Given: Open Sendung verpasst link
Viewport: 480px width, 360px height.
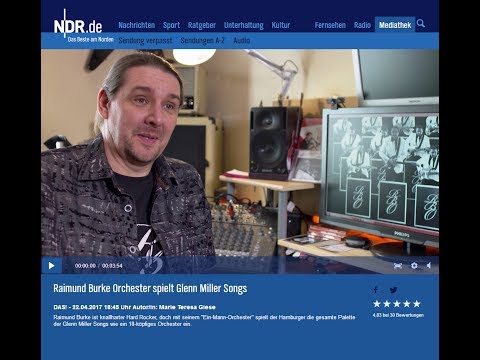Looking at the screenshot, I should tap(146, 41).
